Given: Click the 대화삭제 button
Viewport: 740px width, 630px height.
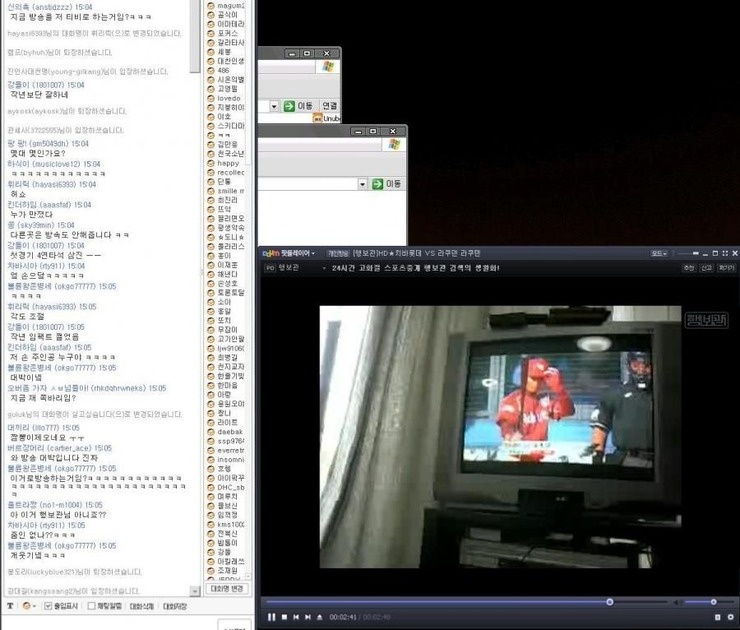Looking at the screenshot, I should [x=142, y=606].
